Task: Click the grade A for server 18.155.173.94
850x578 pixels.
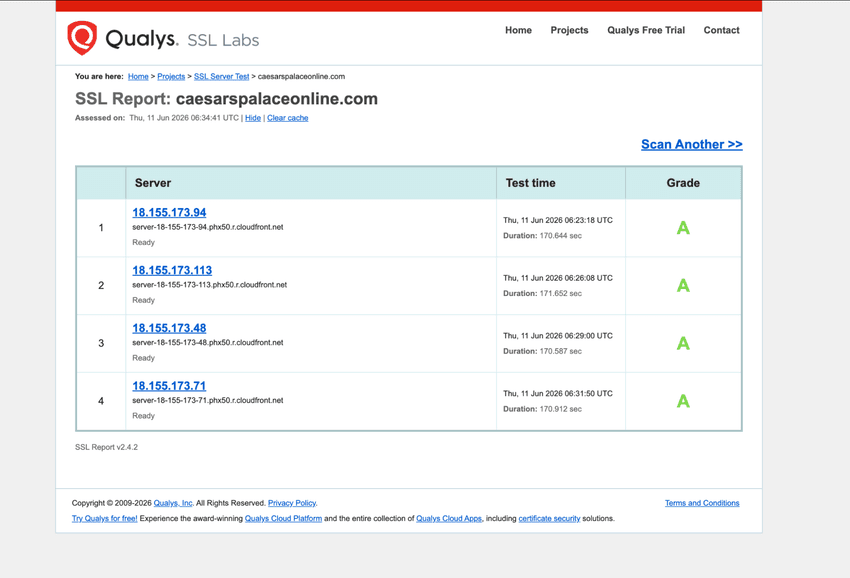Action: click(683, 228)
